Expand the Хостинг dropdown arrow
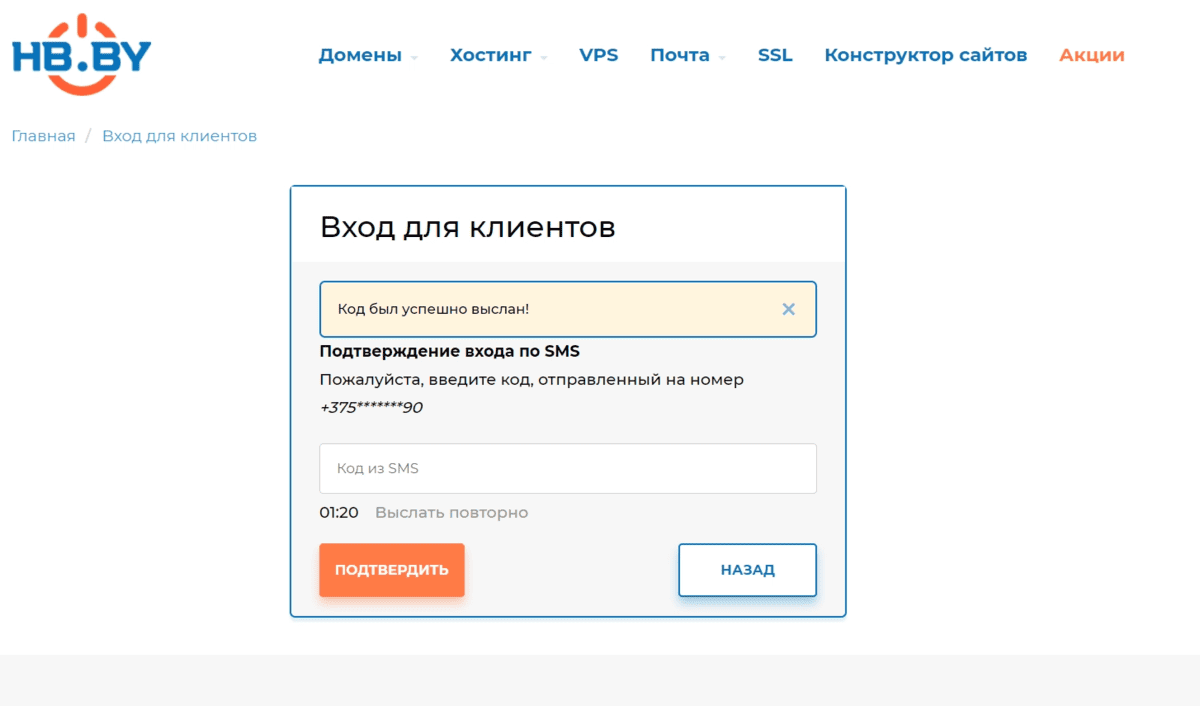Viewport: 1200px width, 706px height. (544, 58)
